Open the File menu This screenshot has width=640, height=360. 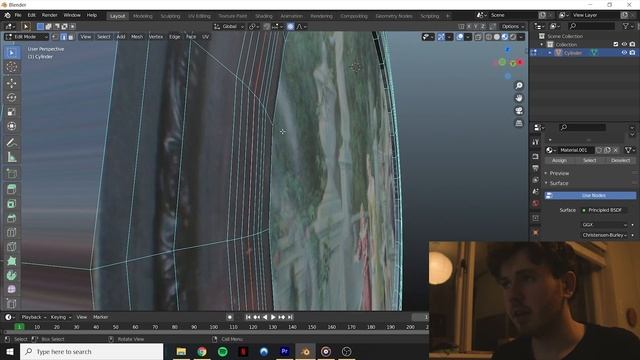(18, 15)
